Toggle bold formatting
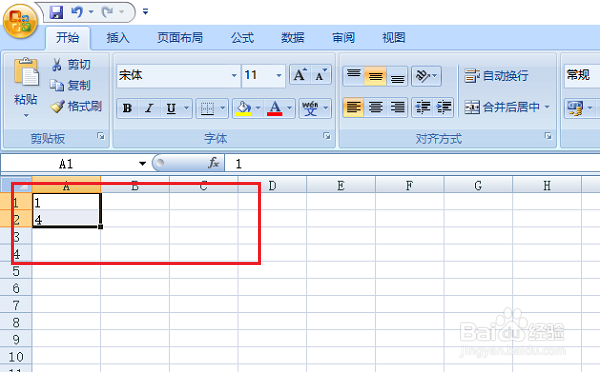Image resolution: width=600 pixels, height=372 pixels. 127,108
